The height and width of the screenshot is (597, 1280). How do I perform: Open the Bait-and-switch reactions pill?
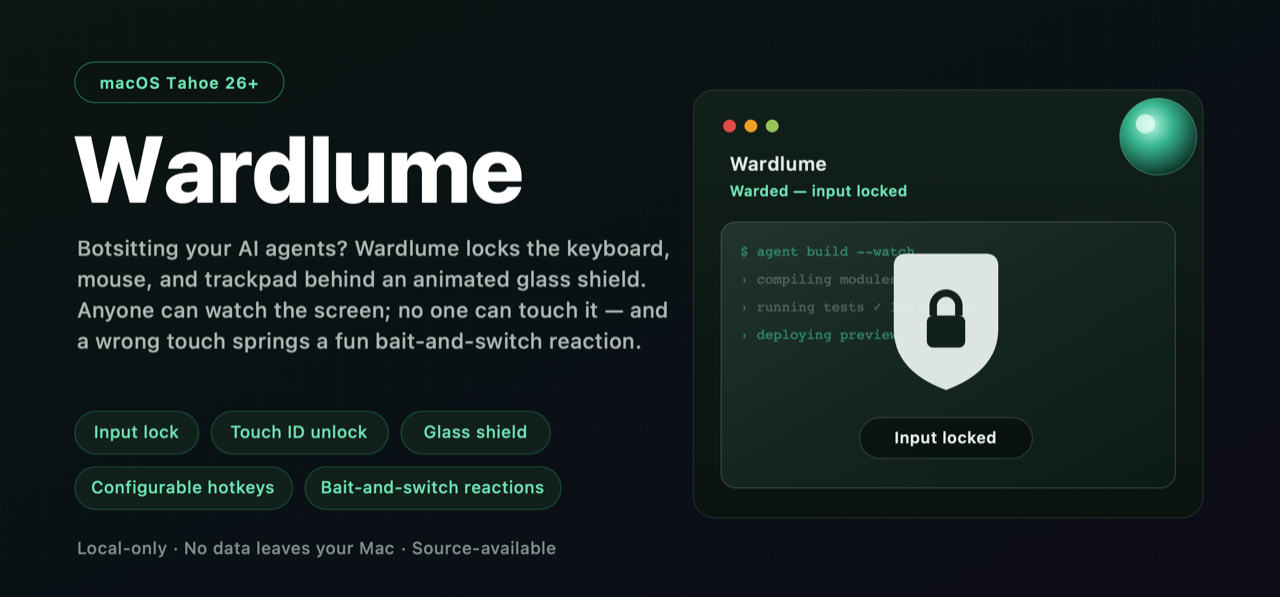(x=432, y=488)
